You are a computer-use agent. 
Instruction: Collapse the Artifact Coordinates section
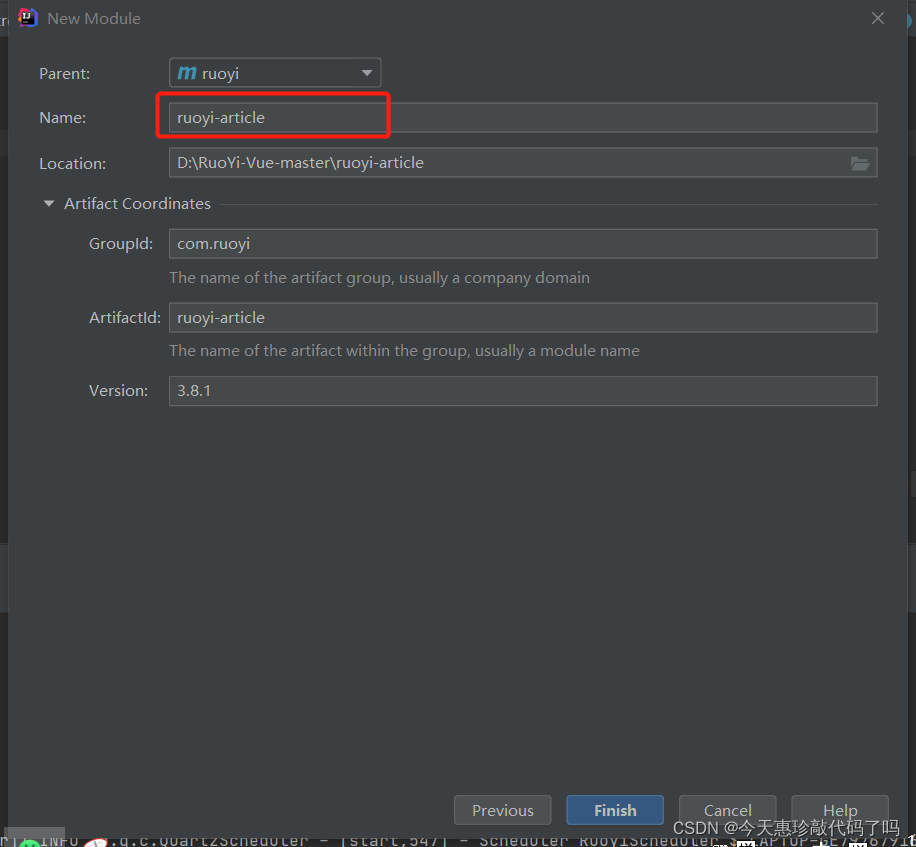(49, 203)
